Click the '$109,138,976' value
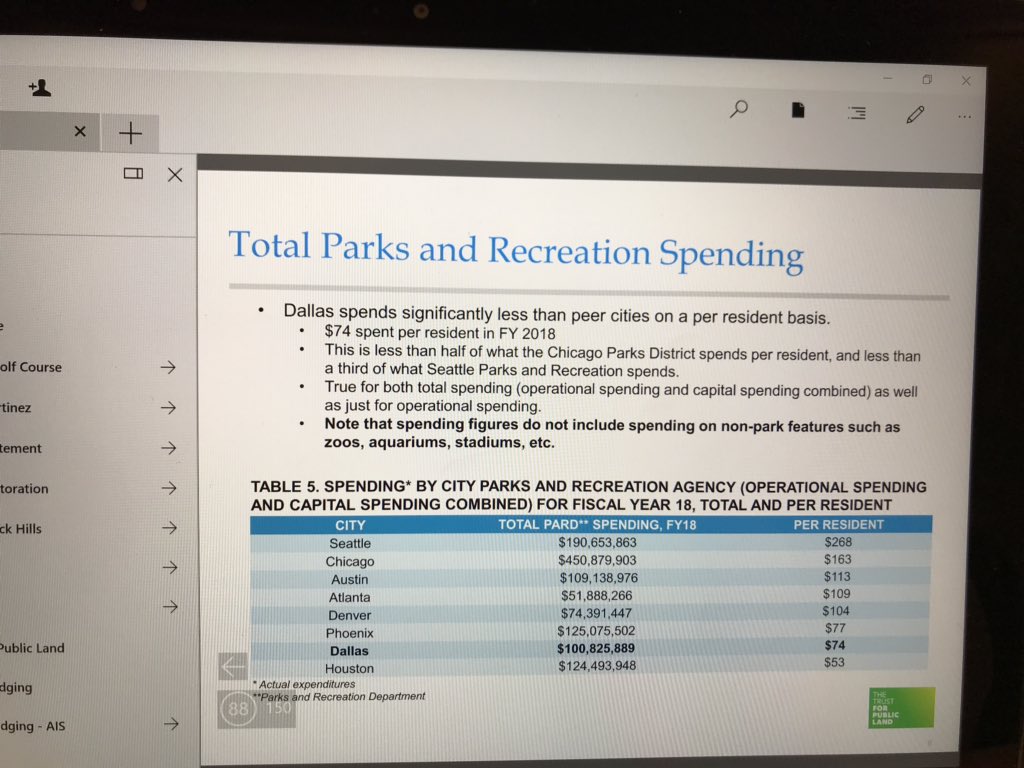1024x768 pixels. pos(598,578)
